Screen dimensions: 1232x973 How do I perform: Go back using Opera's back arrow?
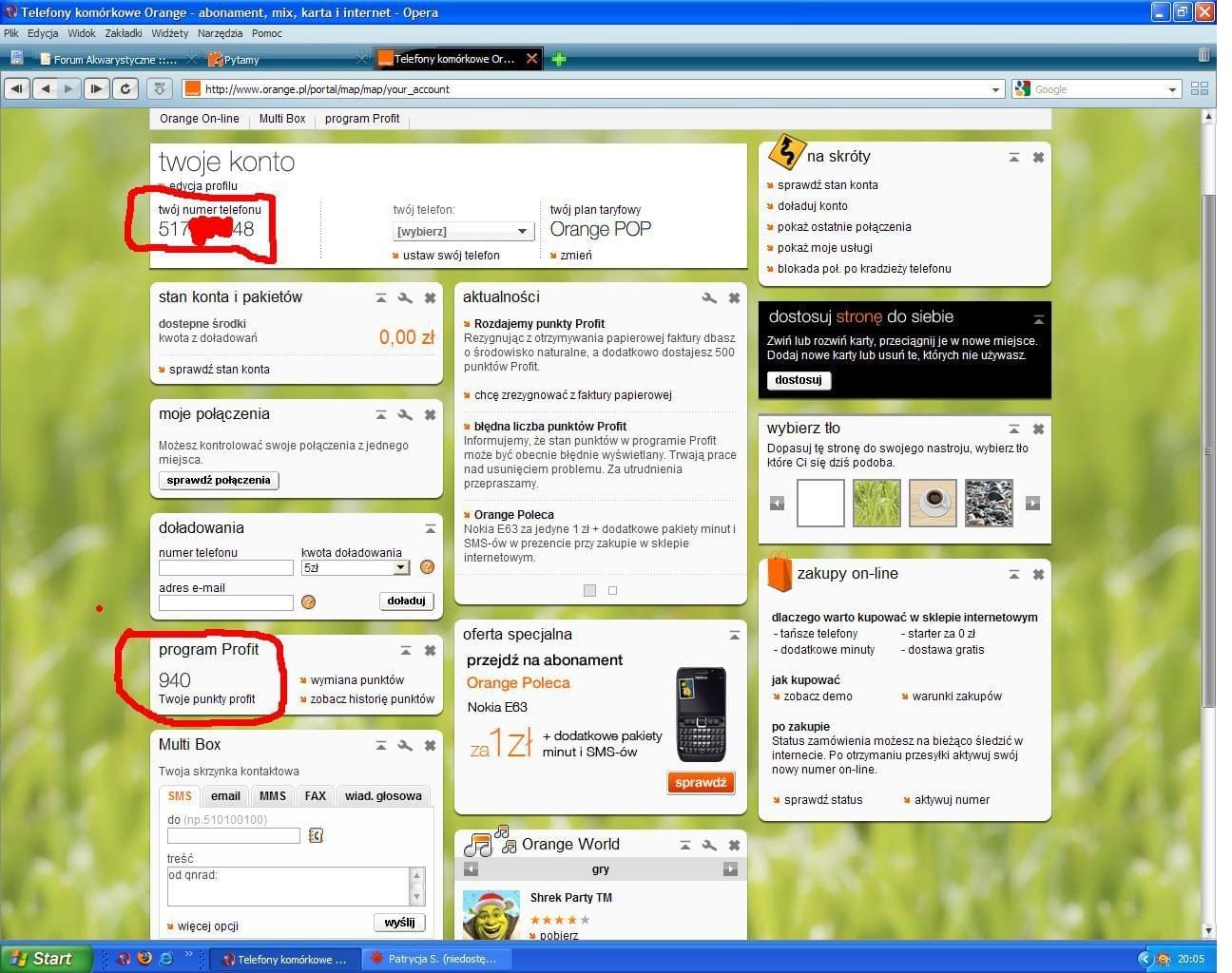[45, 88]
